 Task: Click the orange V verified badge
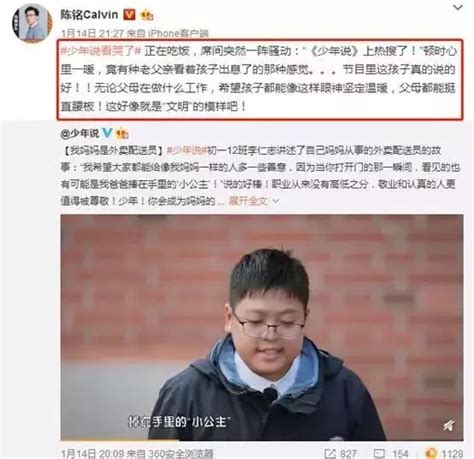pyautogui.click(x=130, y=14)
